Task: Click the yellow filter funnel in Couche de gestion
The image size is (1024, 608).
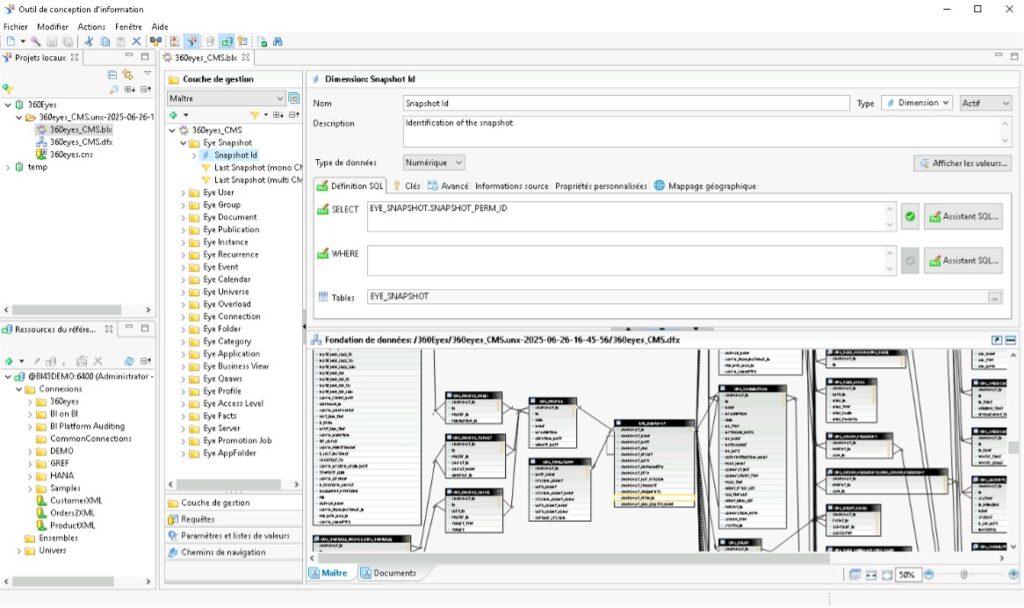Action: [x=254, y=115]
